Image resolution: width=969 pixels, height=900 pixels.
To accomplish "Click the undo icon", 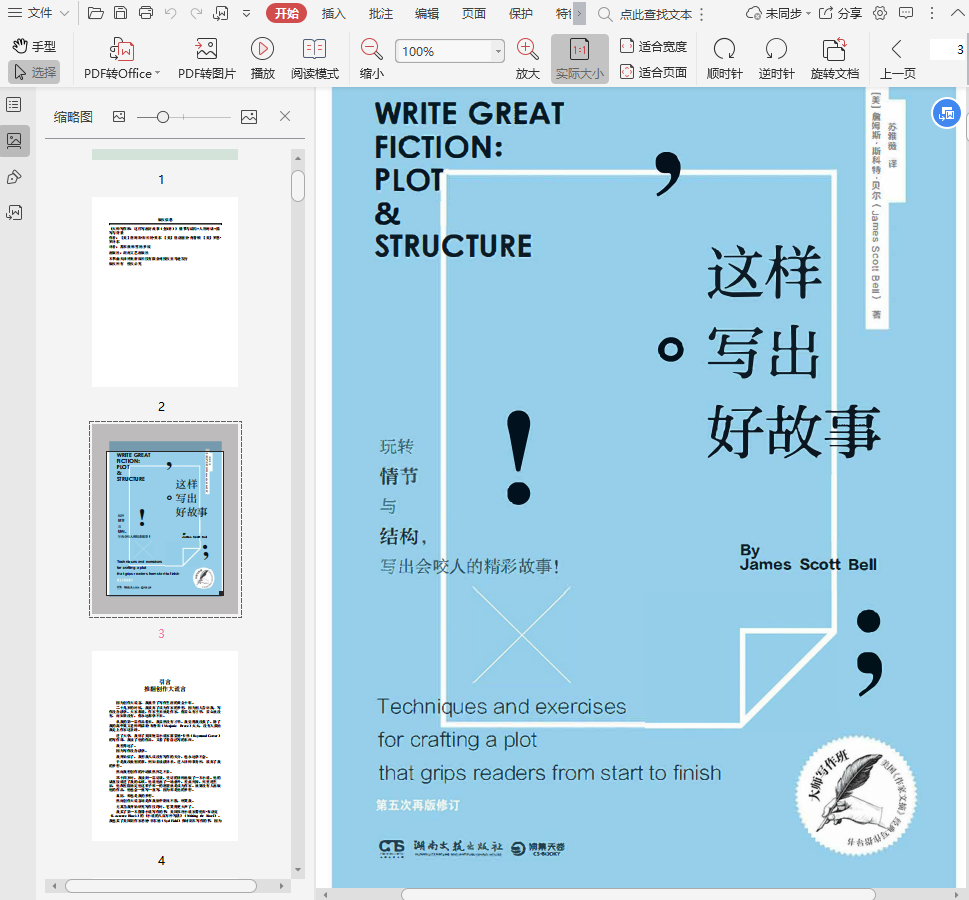I will tap(171, 13).
